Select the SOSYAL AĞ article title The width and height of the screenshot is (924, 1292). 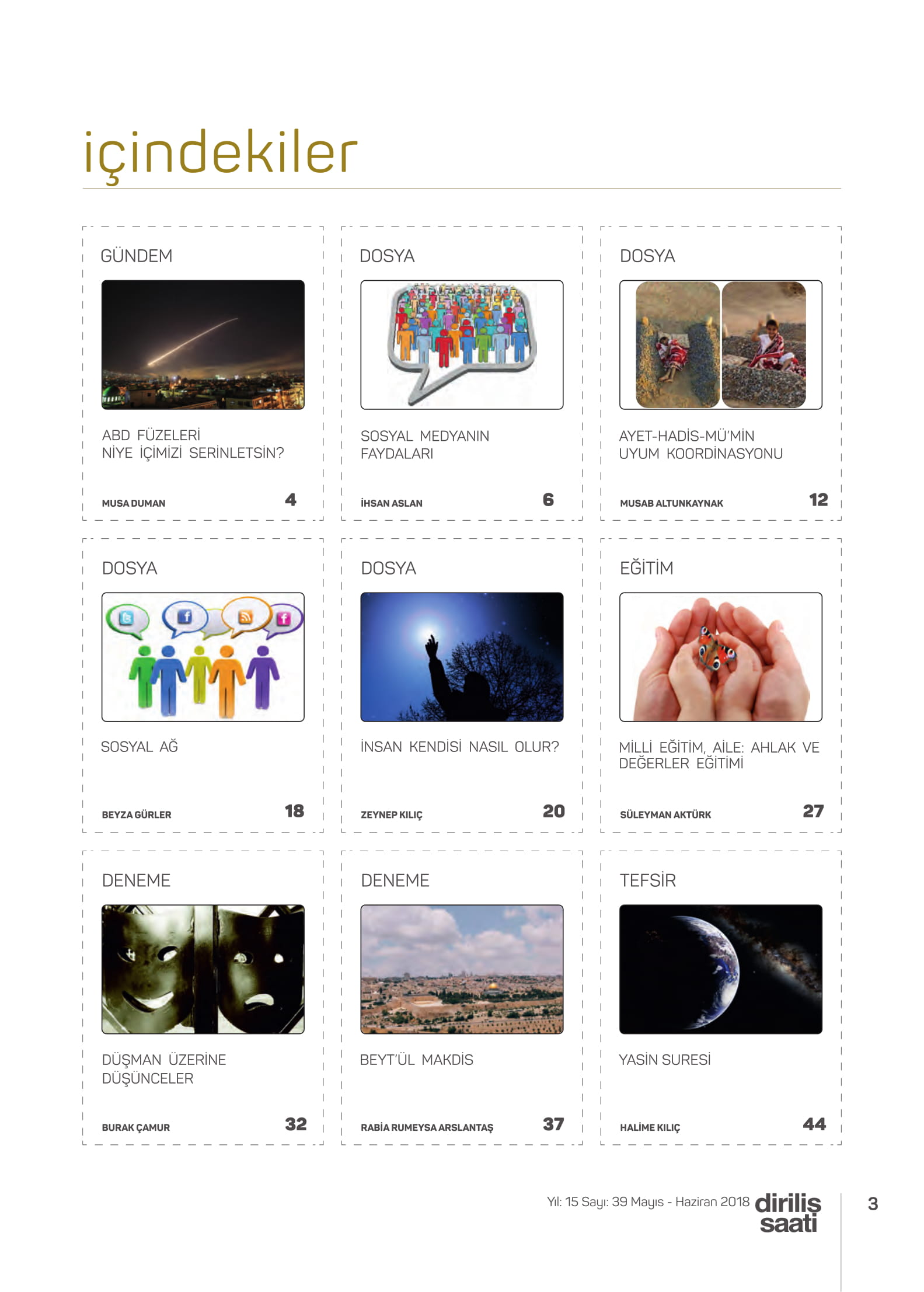140,747
